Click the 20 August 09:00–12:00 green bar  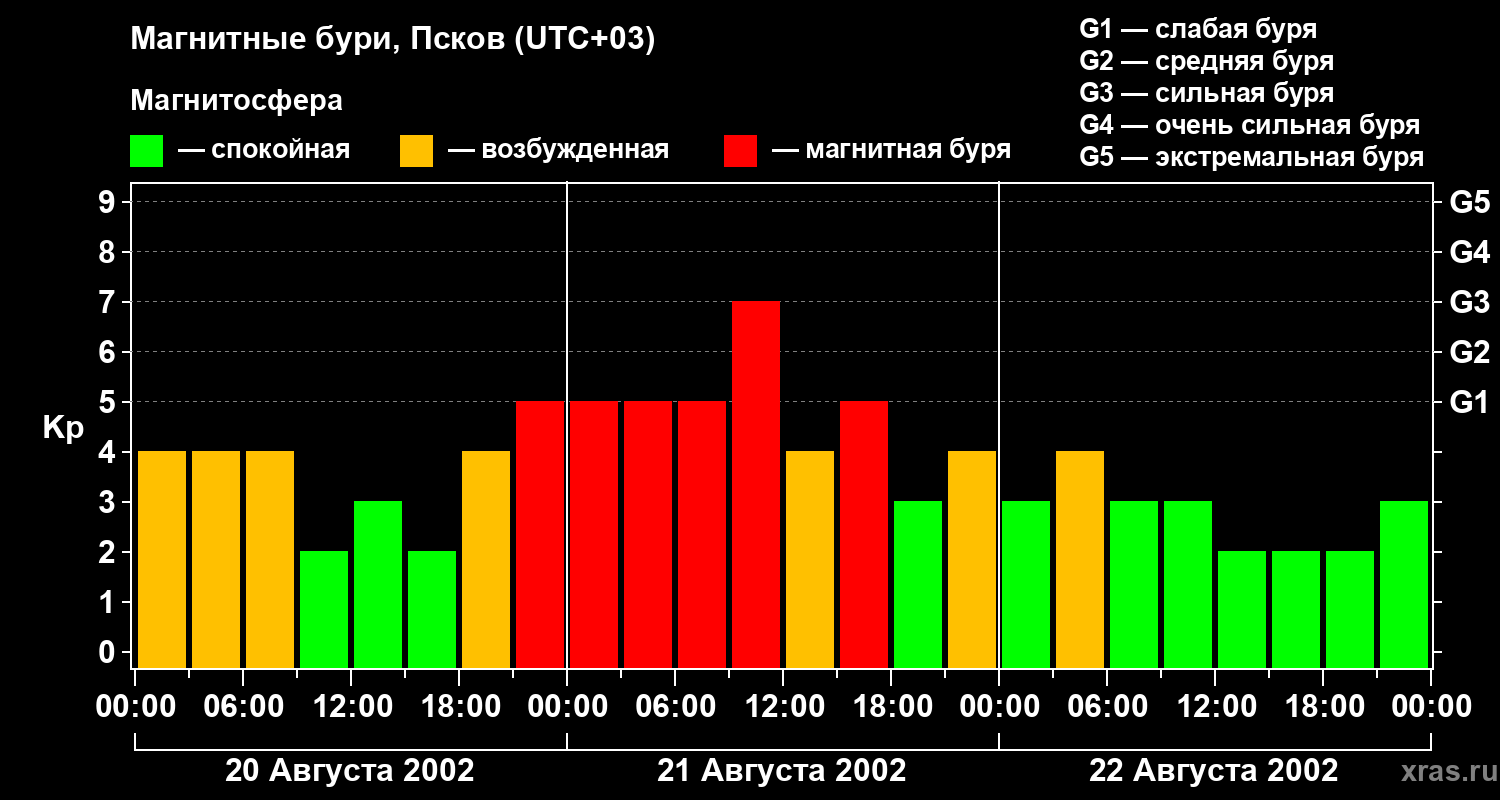[x=324, y=609]
